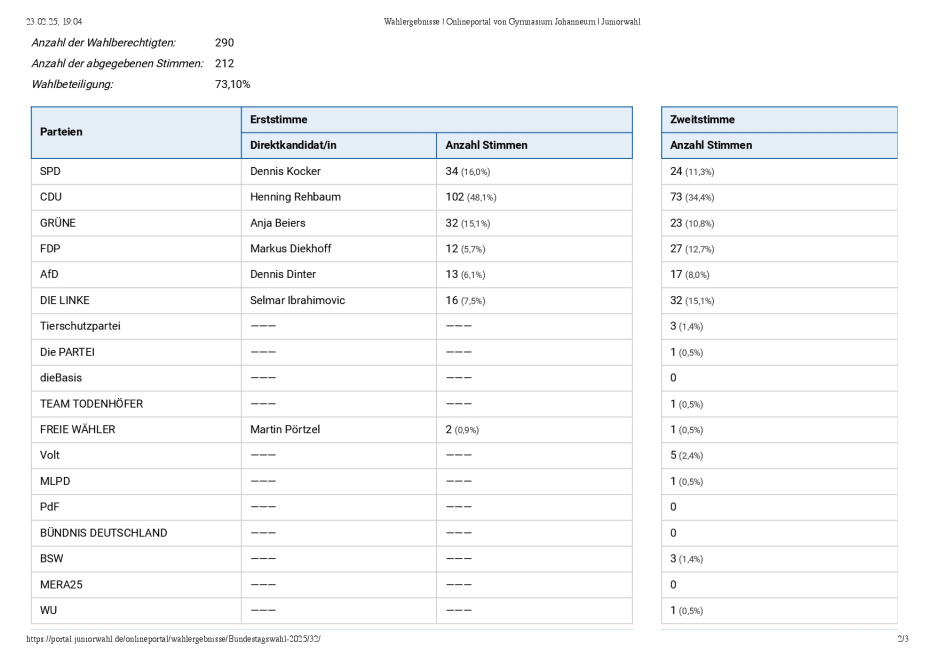
Task: Select the Direktkandidat/in column header
Action: point(293,145)
